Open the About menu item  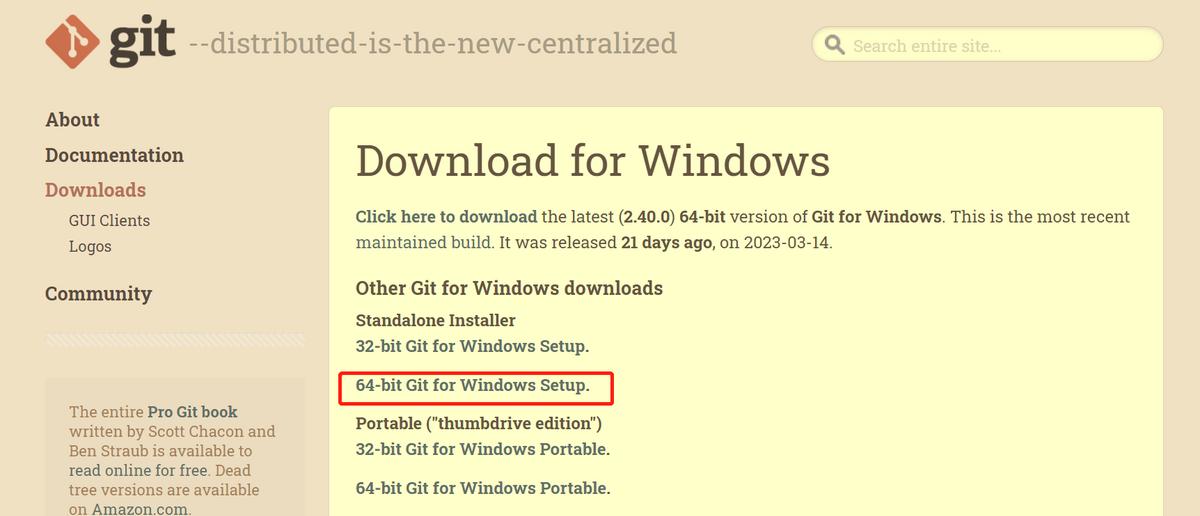(x=72, y=120)
